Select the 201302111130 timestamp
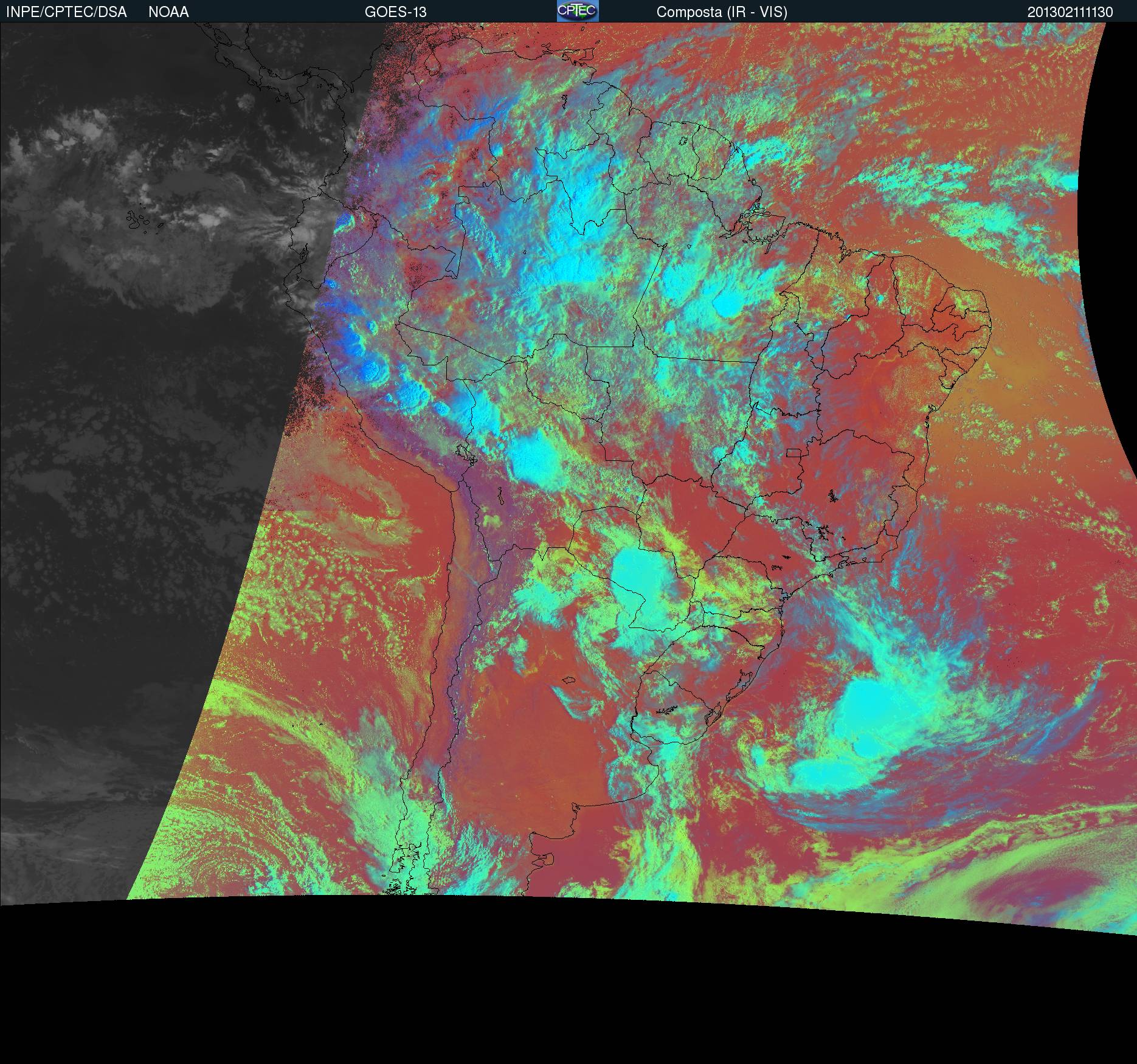This screenshot has width=1137, height=1064. click(x=1070, y=12)
